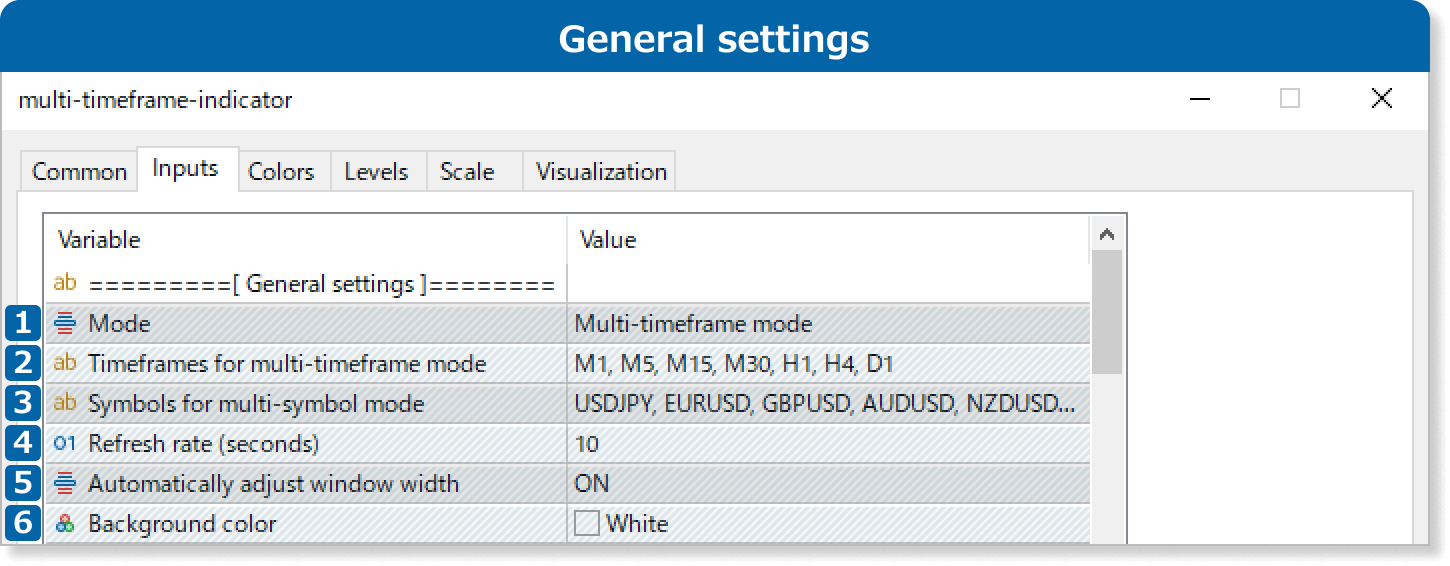Click the ab icon beside General settings header
The image size is (1450, 566).
(x=65, y=283)
